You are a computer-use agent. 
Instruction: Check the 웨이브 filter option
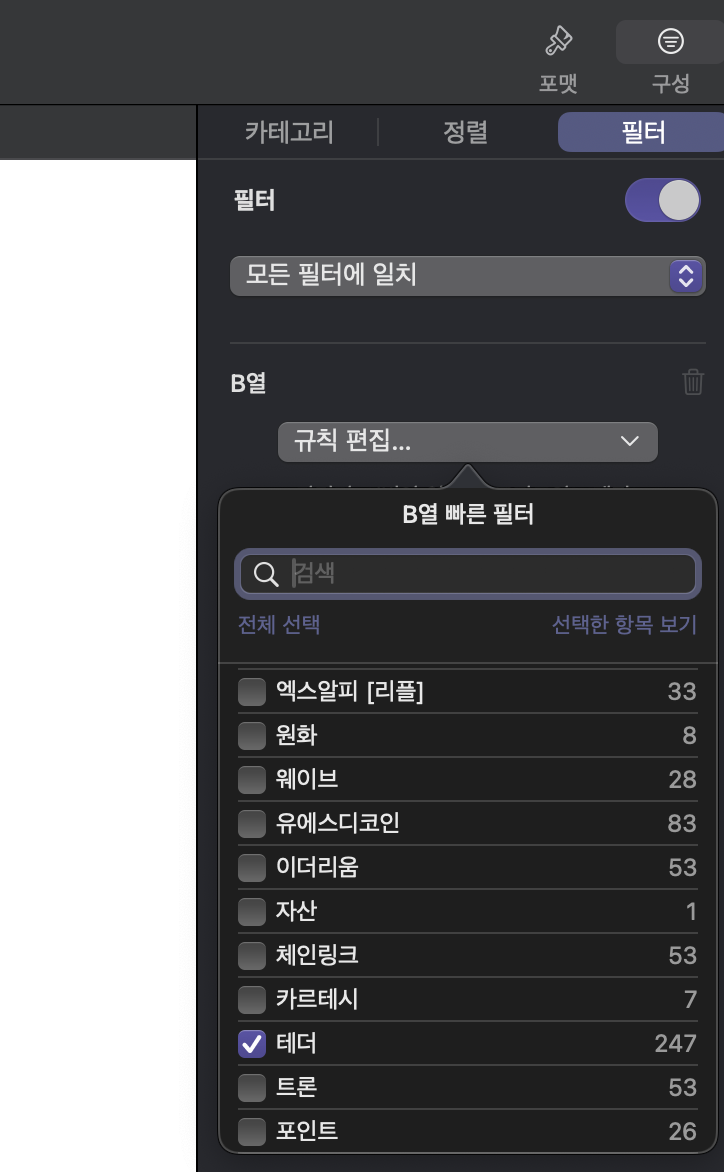click(x=252, y=779)
